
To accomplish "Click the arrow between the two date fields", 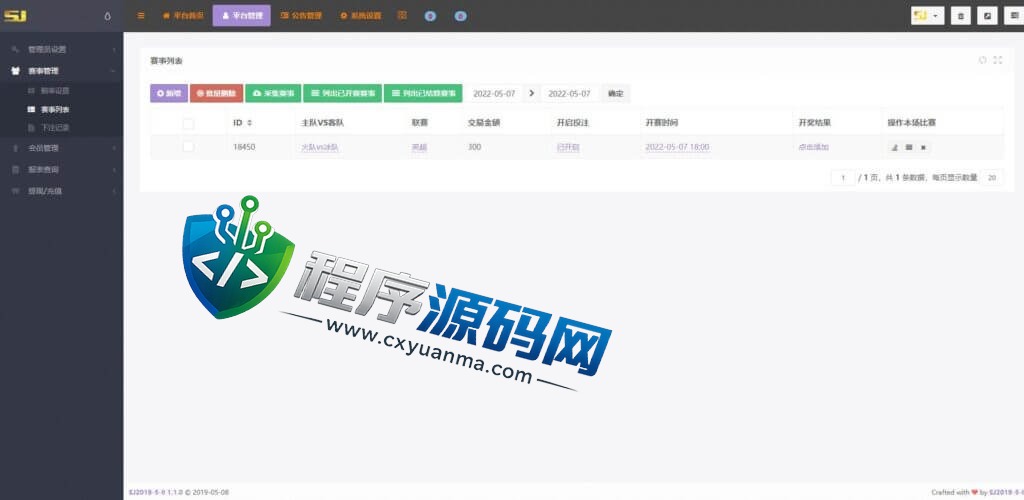I will [x=532, y=93].
